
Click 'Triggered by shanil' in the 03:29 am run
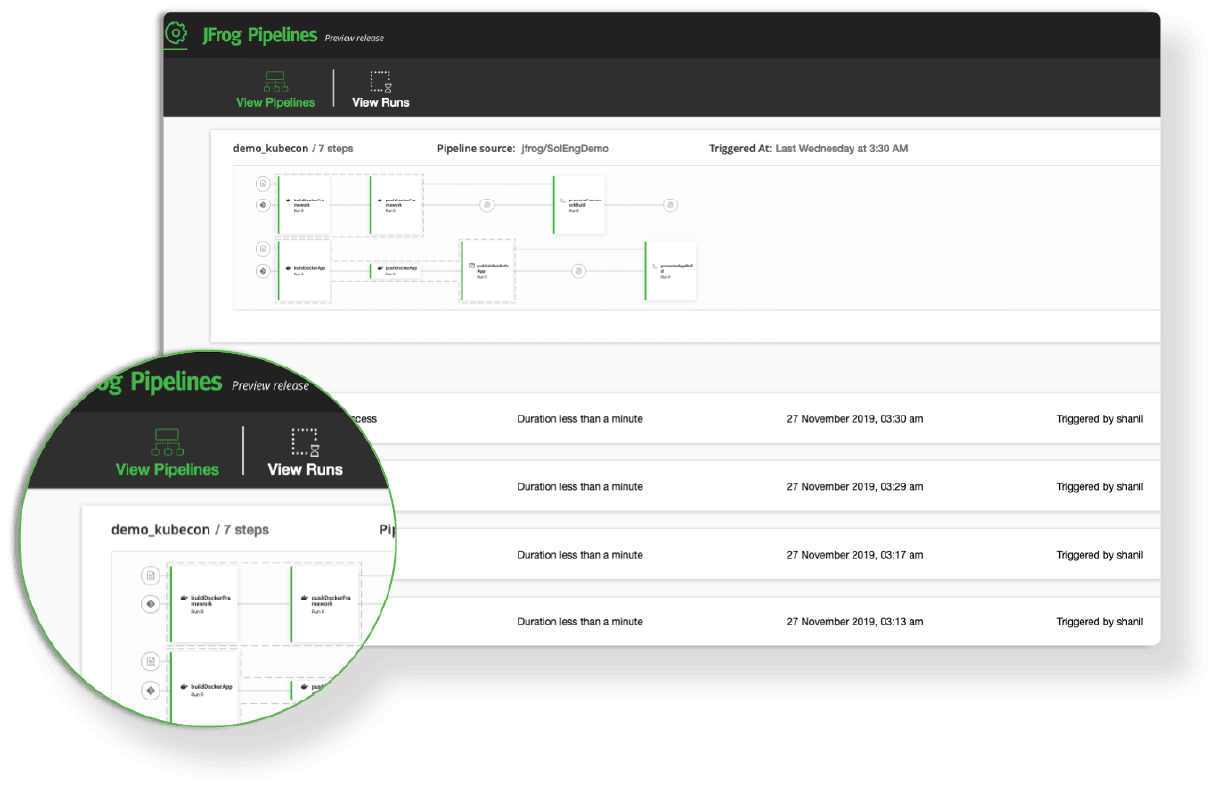1100,487
